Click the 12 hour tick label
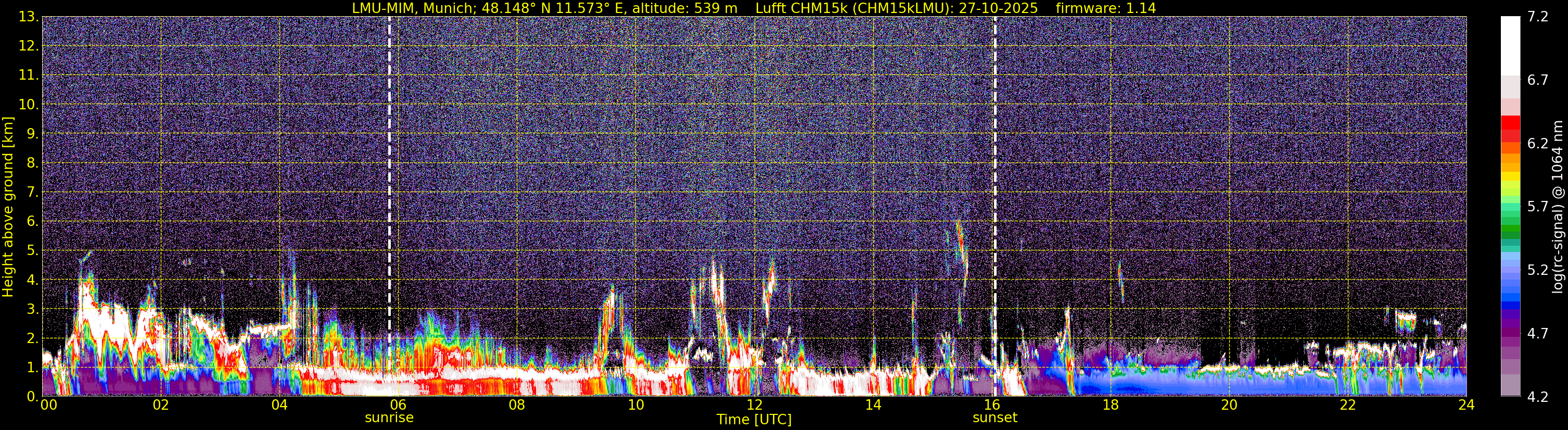The width and height of the screenshot is (1568, 430). click(754, 405)
